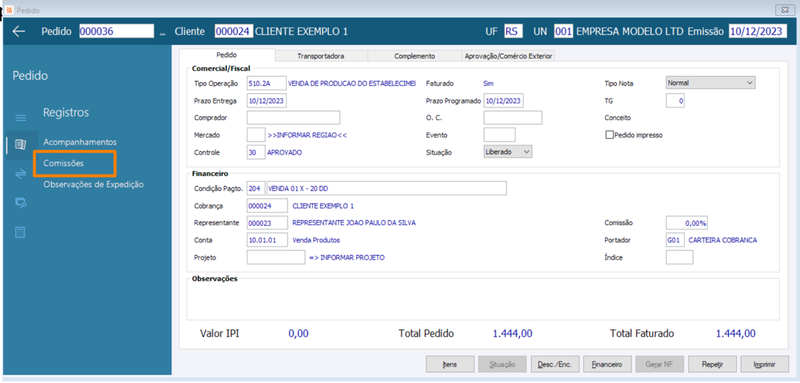
Task: Open the Aprovação/Comércio Exterior tab
Action: [x=507, y=56]
